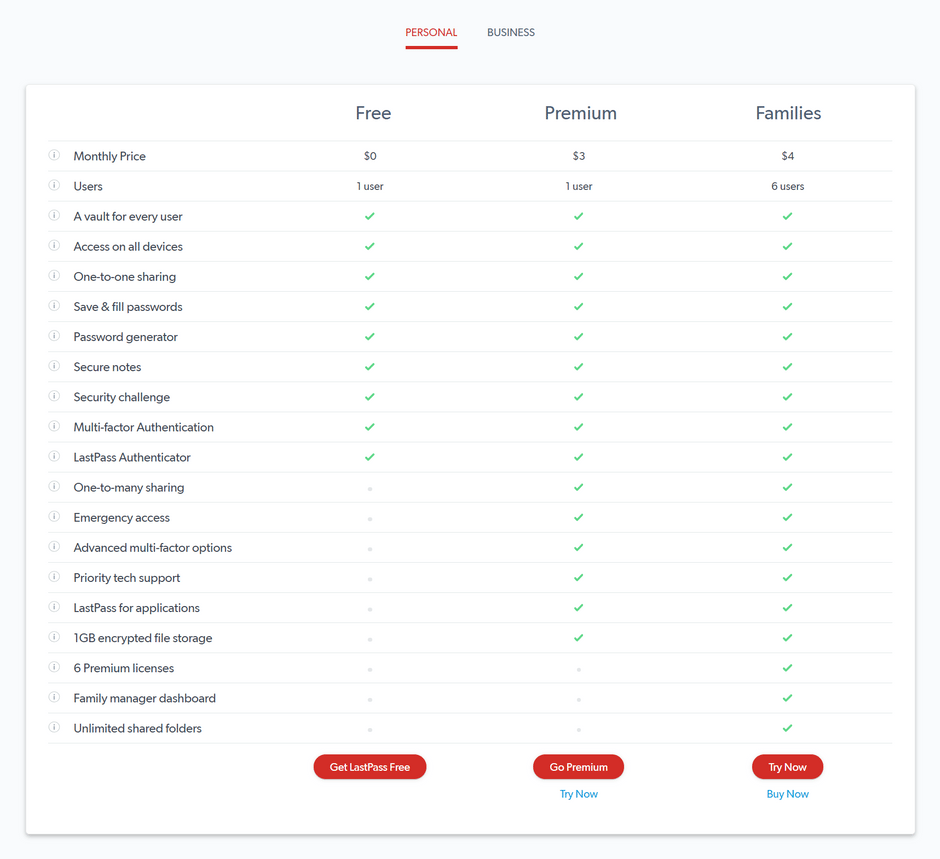Open Family manager dashboard info icon
Viewport: 940px width, 859px height.
point(54,697)
